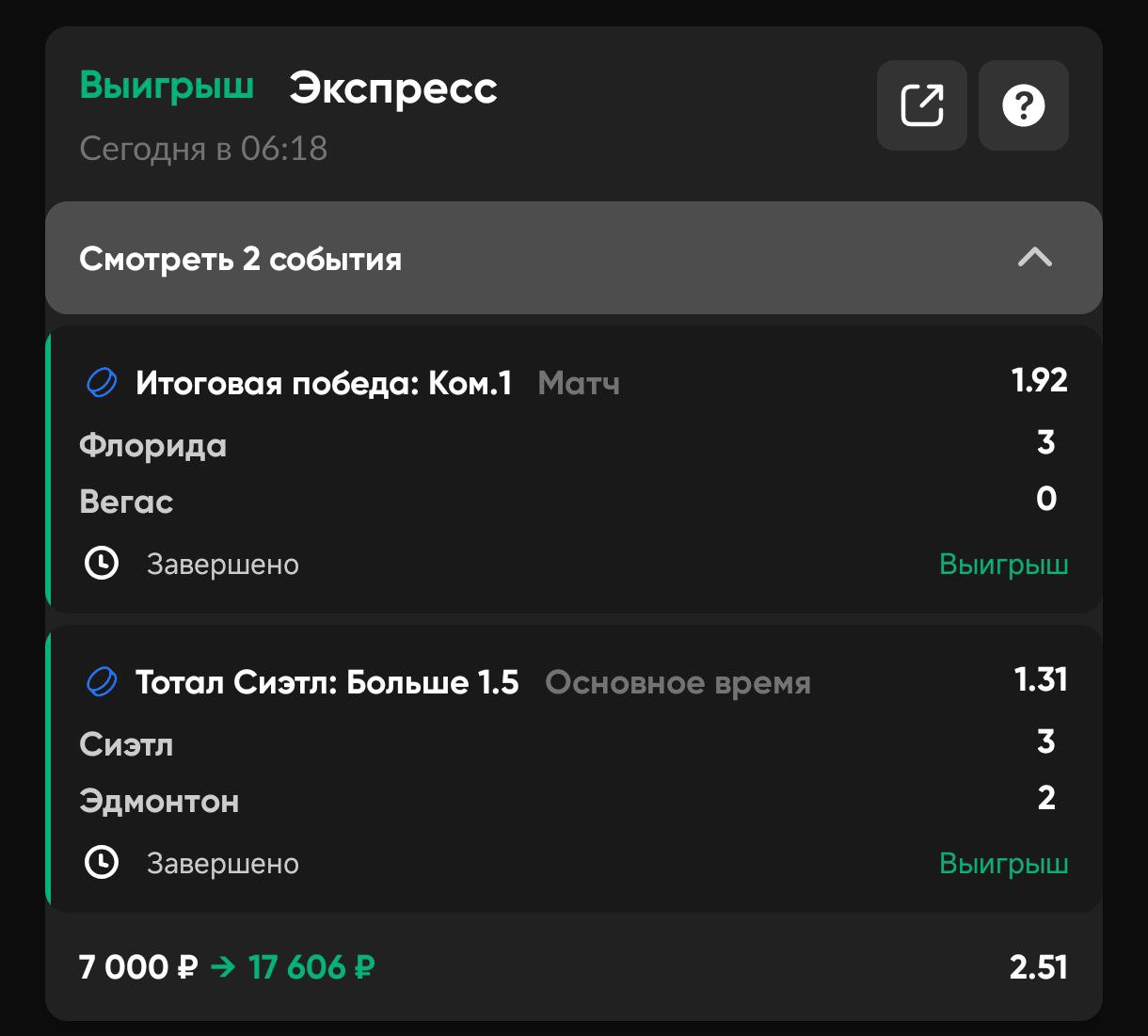Screen dimensions: 1148x1036
Task: Click the Итоговая победа: Ком.1 market title
Action: [x=324, y=383]
